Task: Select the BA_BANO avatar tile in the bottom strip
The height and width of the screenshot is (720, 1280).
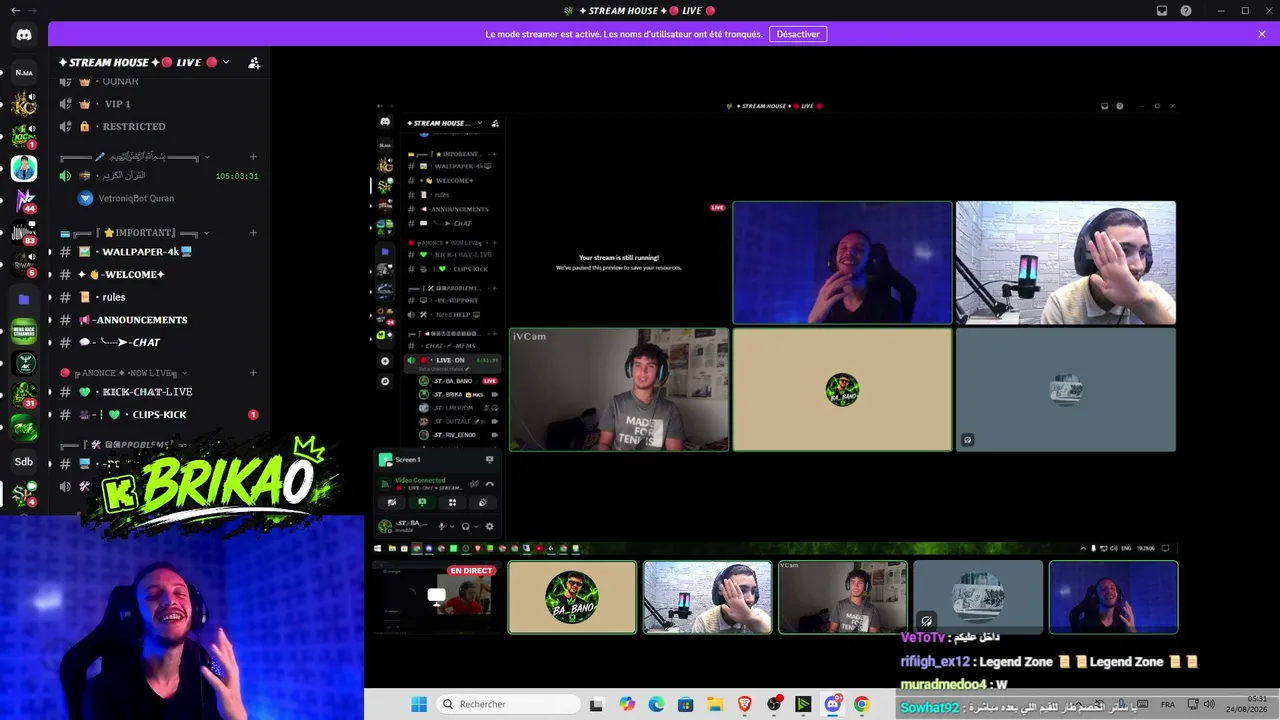Action: (x=572, y=597)
